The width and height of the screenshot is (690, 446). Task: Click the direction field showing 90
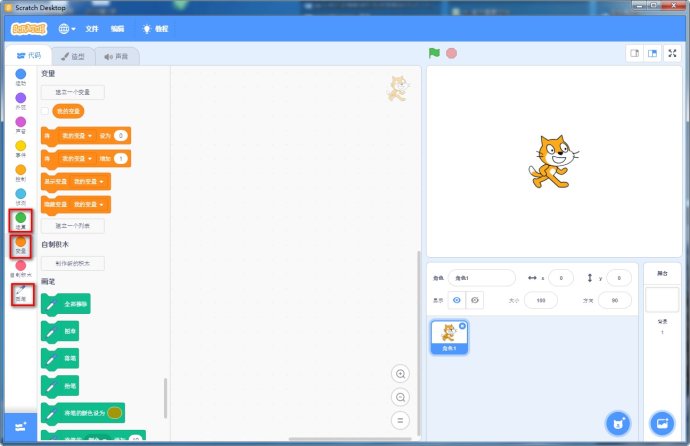coord(615,300)
